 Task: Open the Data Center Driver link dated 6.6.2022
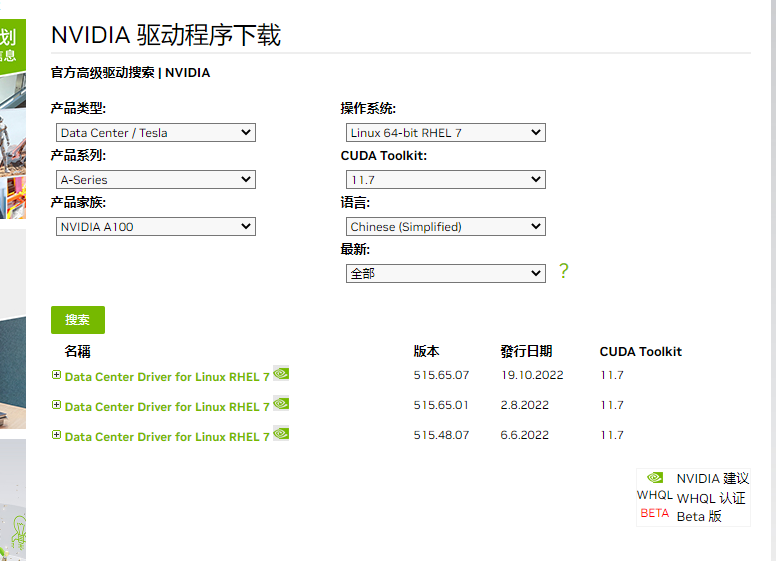point(167,437)
